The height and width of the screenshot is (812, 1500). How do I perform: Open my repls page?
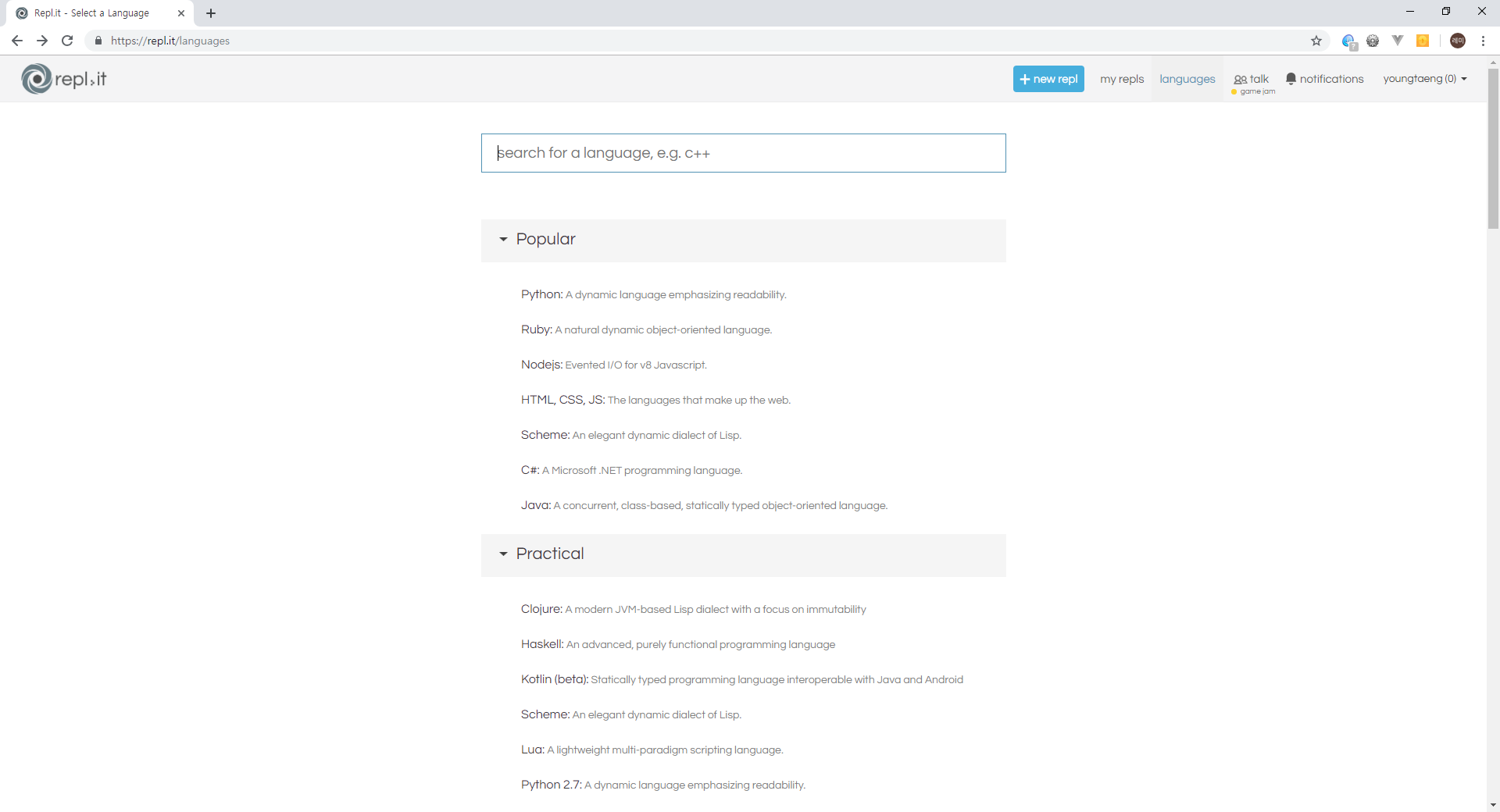coord(1122,79)
